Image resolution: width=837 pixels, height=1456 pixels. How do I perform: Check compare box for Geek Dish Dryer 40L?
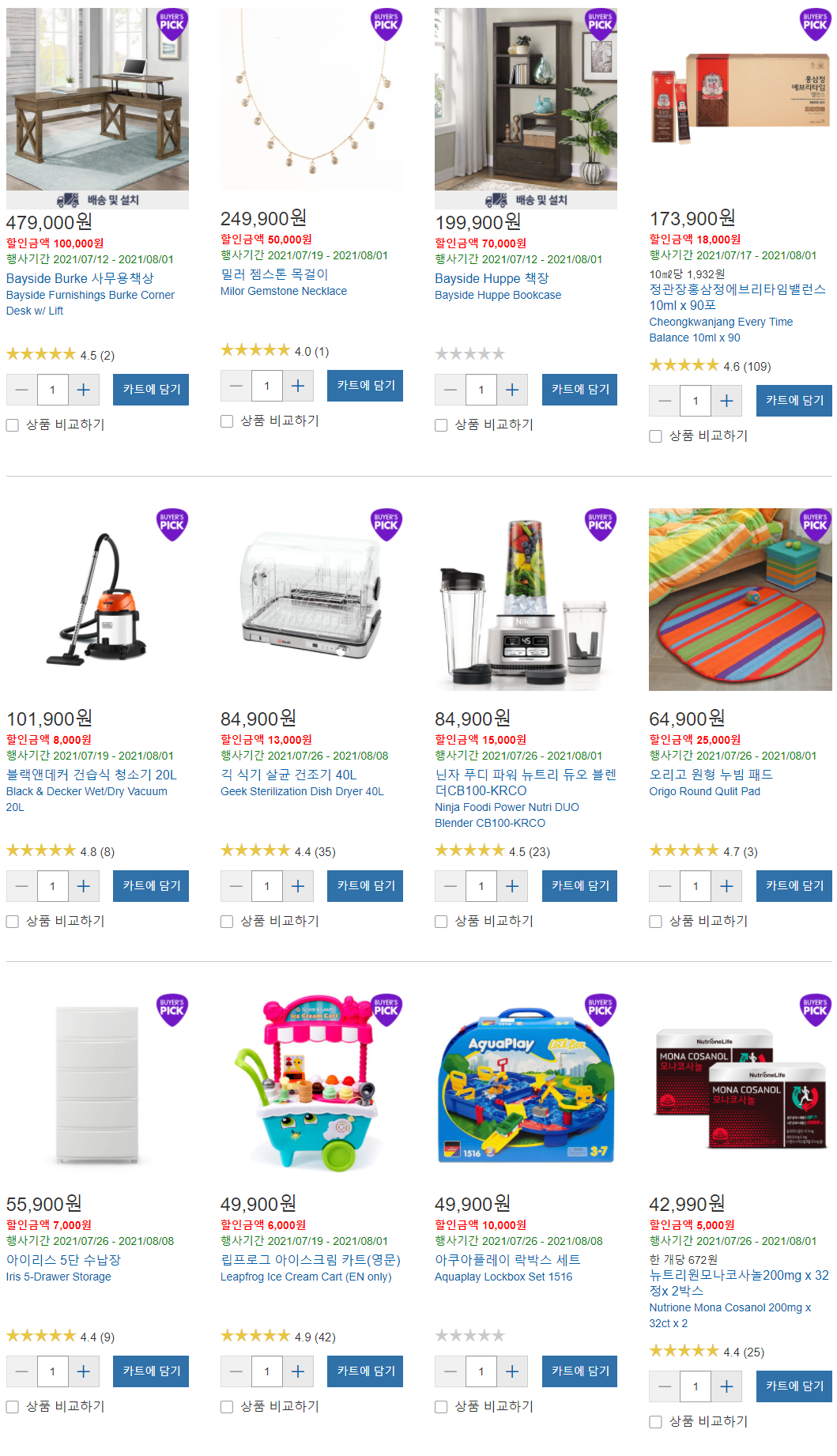(227, 922)
